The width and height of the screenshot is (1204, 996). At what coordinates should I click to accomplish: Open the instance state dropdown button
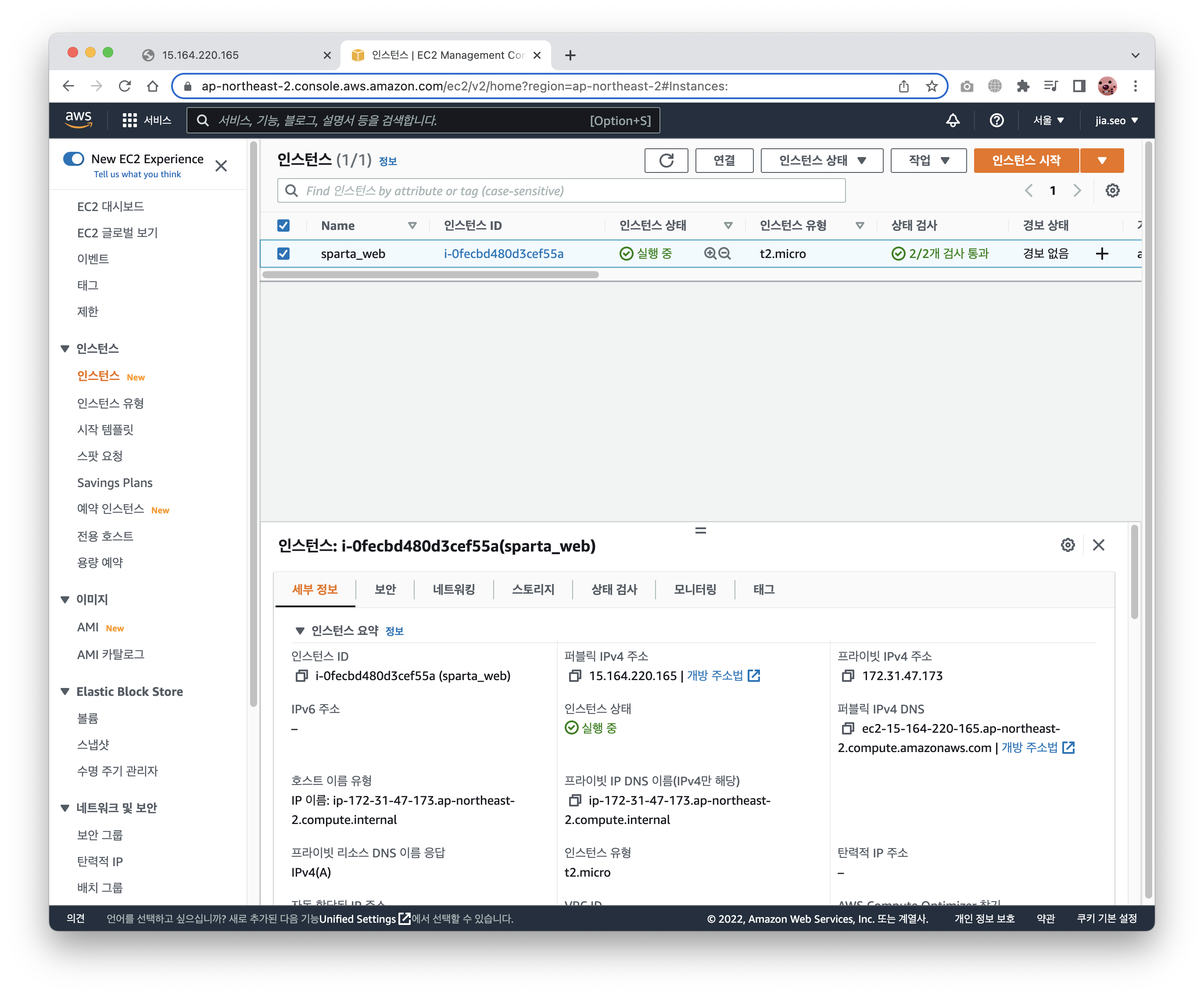pyautogui.click(x=821, y=161)
